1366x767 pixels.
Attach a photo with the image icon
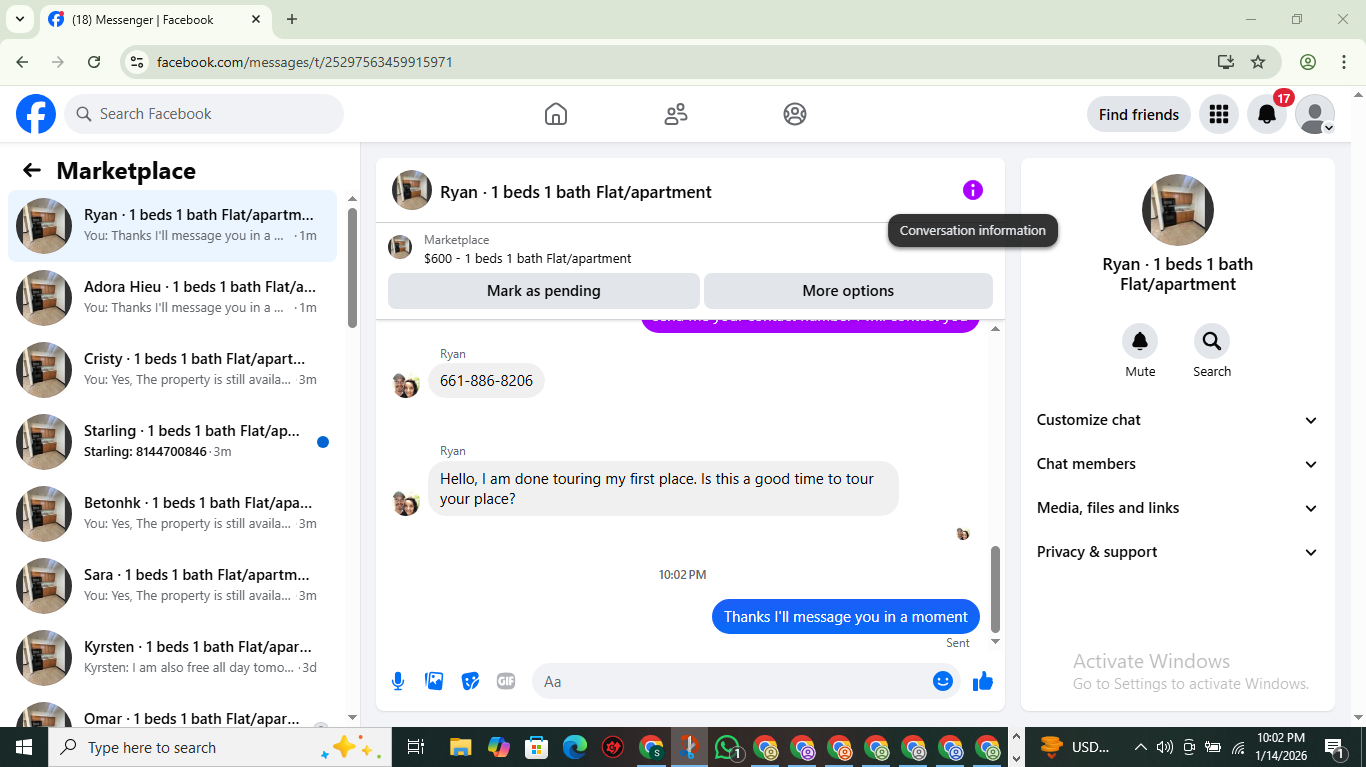tap(434, 681)
